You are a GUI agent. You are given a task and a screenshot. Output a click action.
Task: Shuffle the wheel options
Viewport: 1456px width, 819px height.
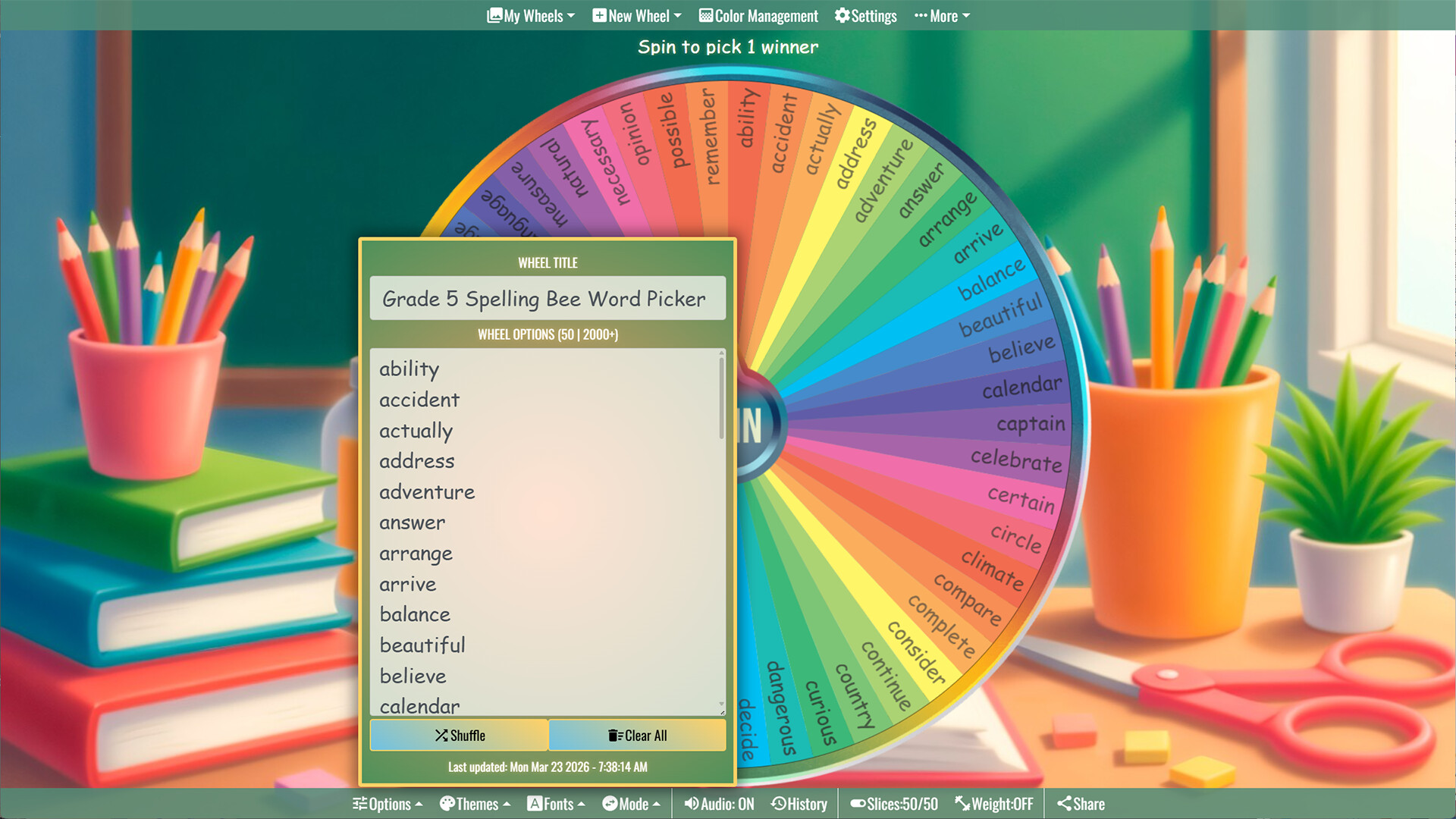[459, 735]
